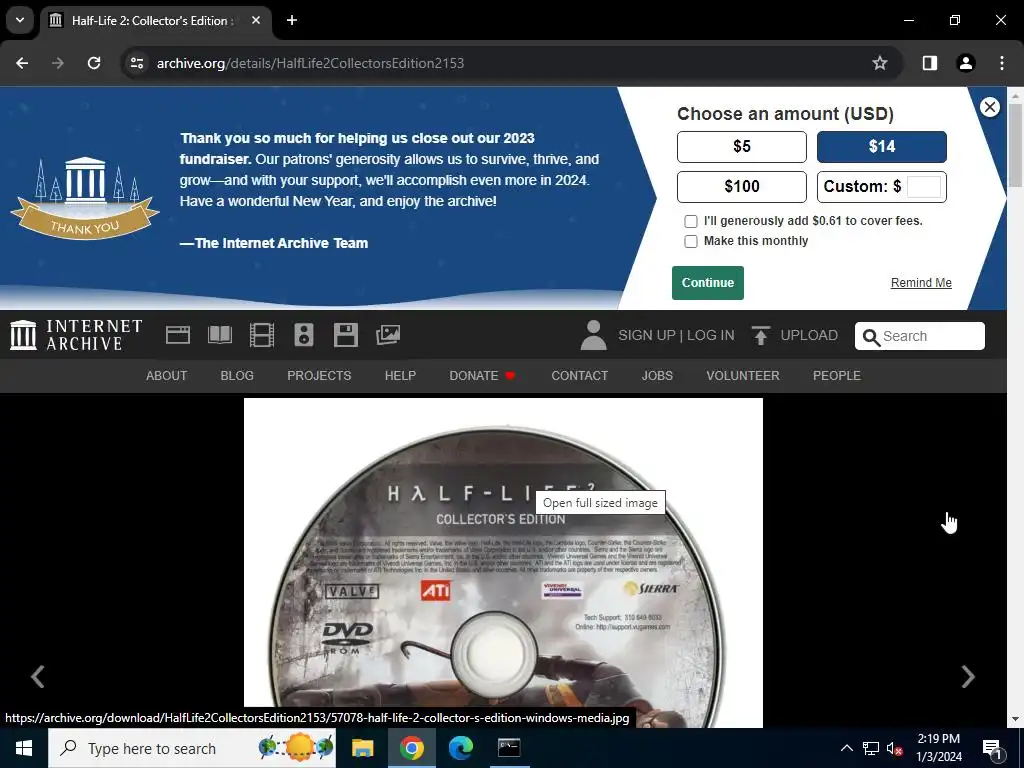Open File Explorer from taskbar
Image resolution: width=1024 pixels, height=768 pixels.
[362, 748]
